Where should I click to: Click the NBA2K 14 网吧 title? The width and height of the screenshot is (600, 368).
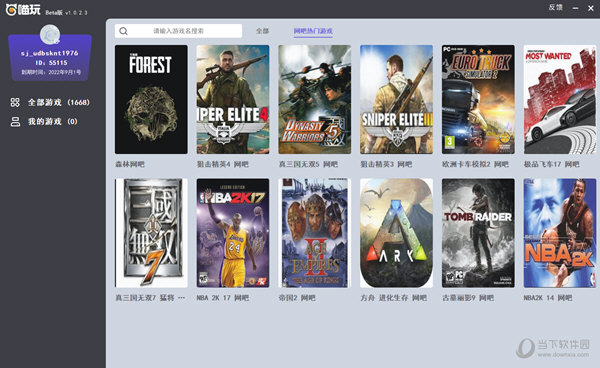(548, 298)
